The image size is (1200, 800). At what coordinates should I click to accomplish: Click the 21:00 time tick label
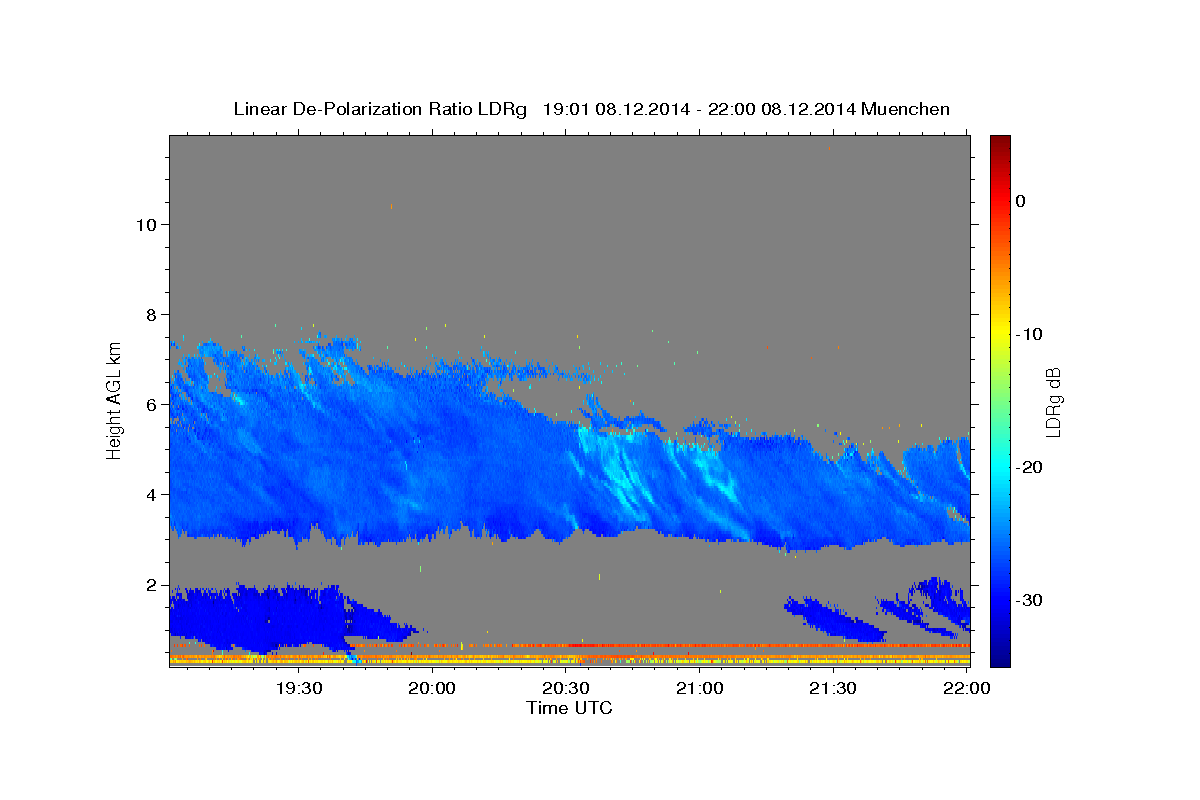coord(700,688)
